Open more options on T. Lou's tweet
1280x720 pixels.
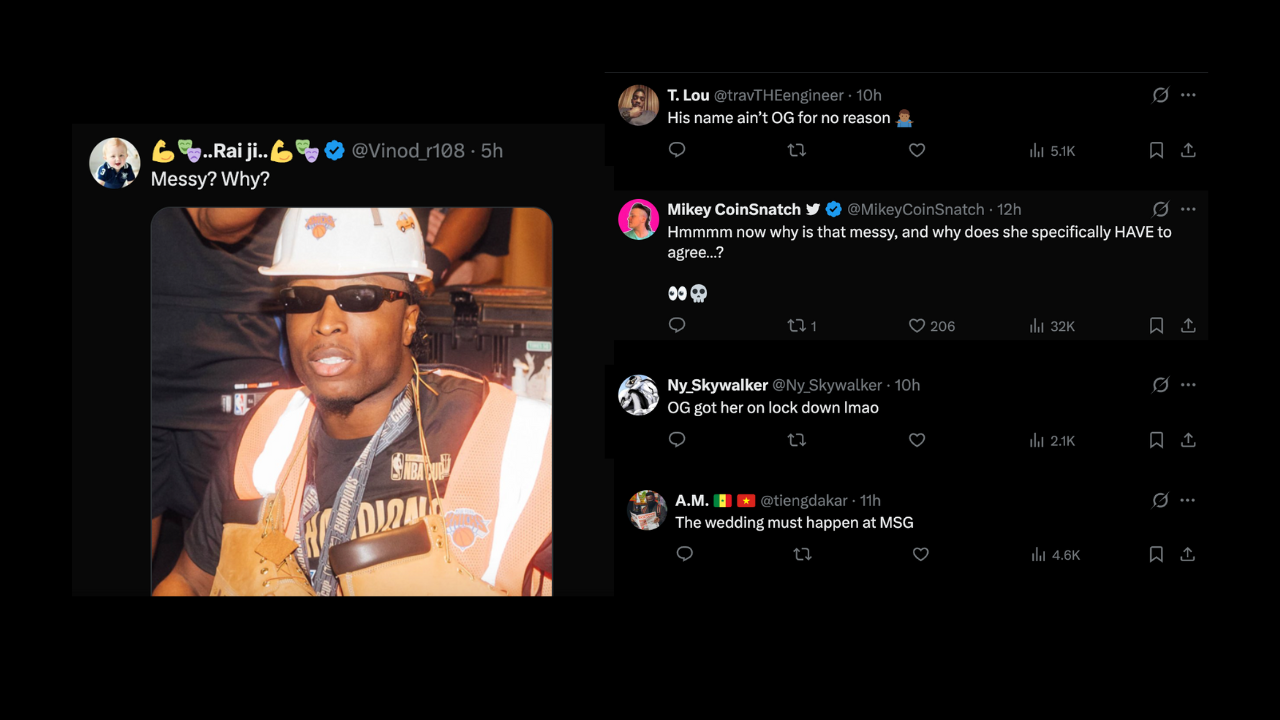pos(1188,95)
